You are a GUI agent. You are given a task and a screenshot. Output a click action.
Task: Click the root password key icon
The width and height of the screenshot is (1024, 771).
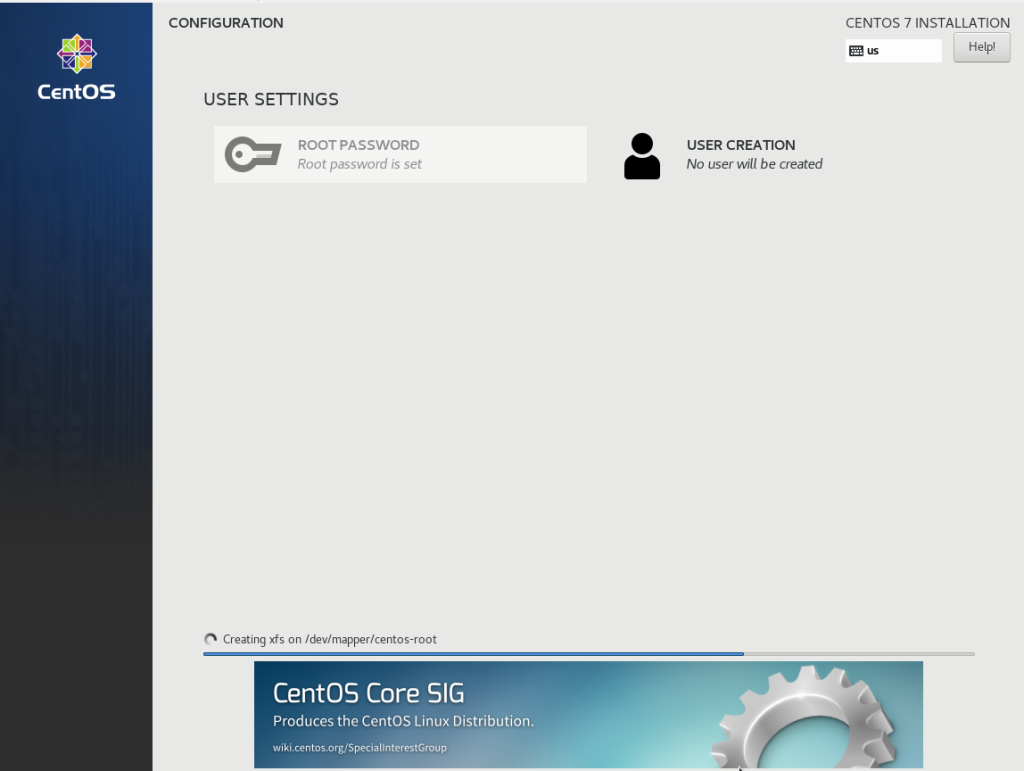pos(253,154)
